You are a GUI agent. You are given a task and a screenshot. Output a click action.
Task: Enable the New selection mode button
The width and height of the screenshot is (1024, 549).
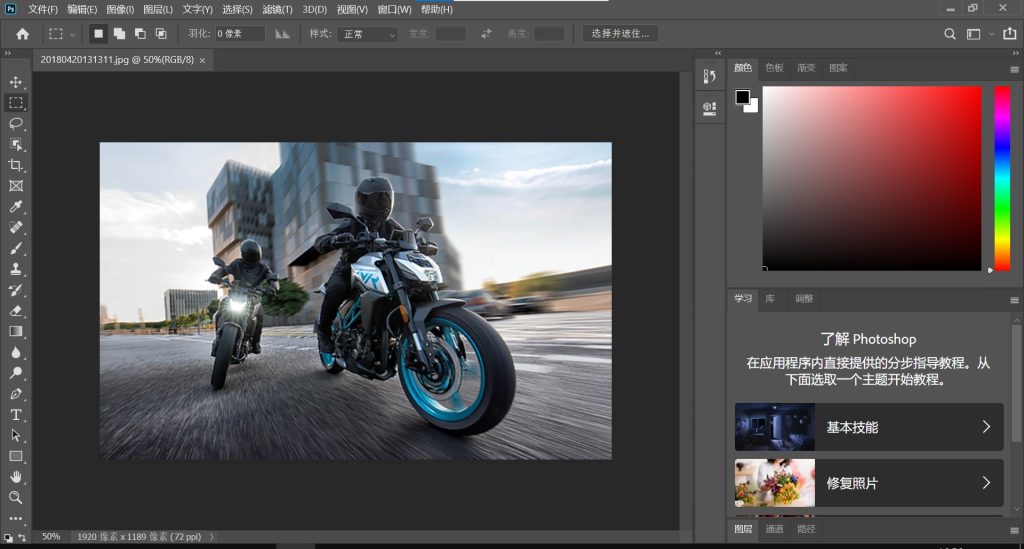coord(98,34)
